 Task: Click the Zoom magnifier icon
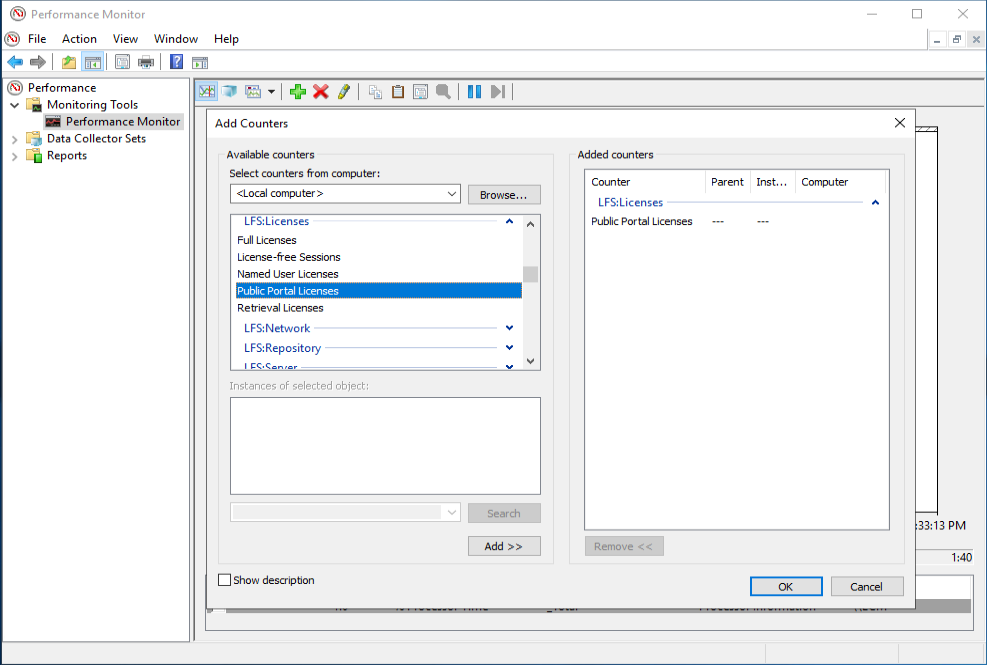pyautogui.click(x=443, y=92)
